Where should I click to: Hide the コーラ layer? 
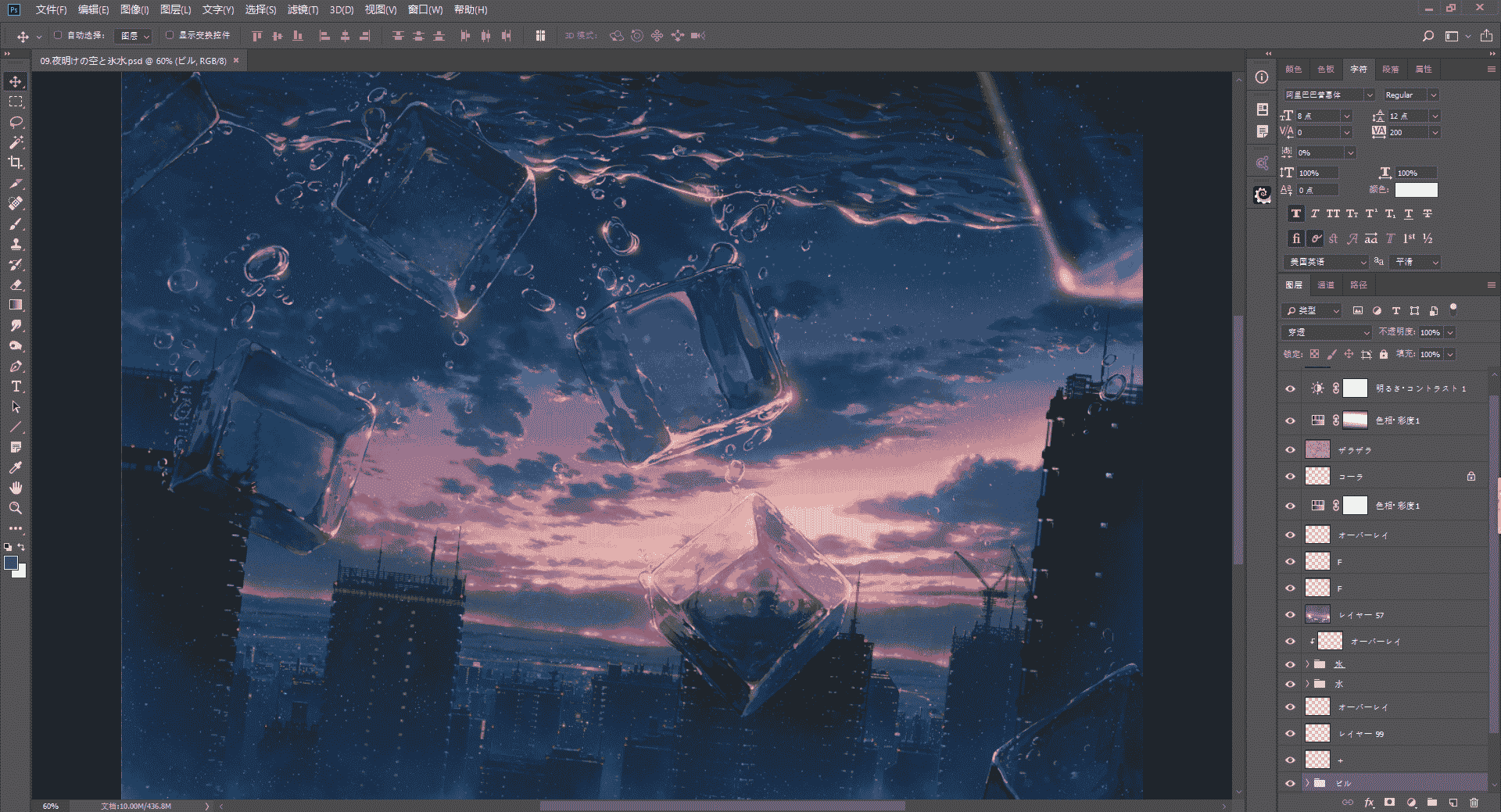1290,476
